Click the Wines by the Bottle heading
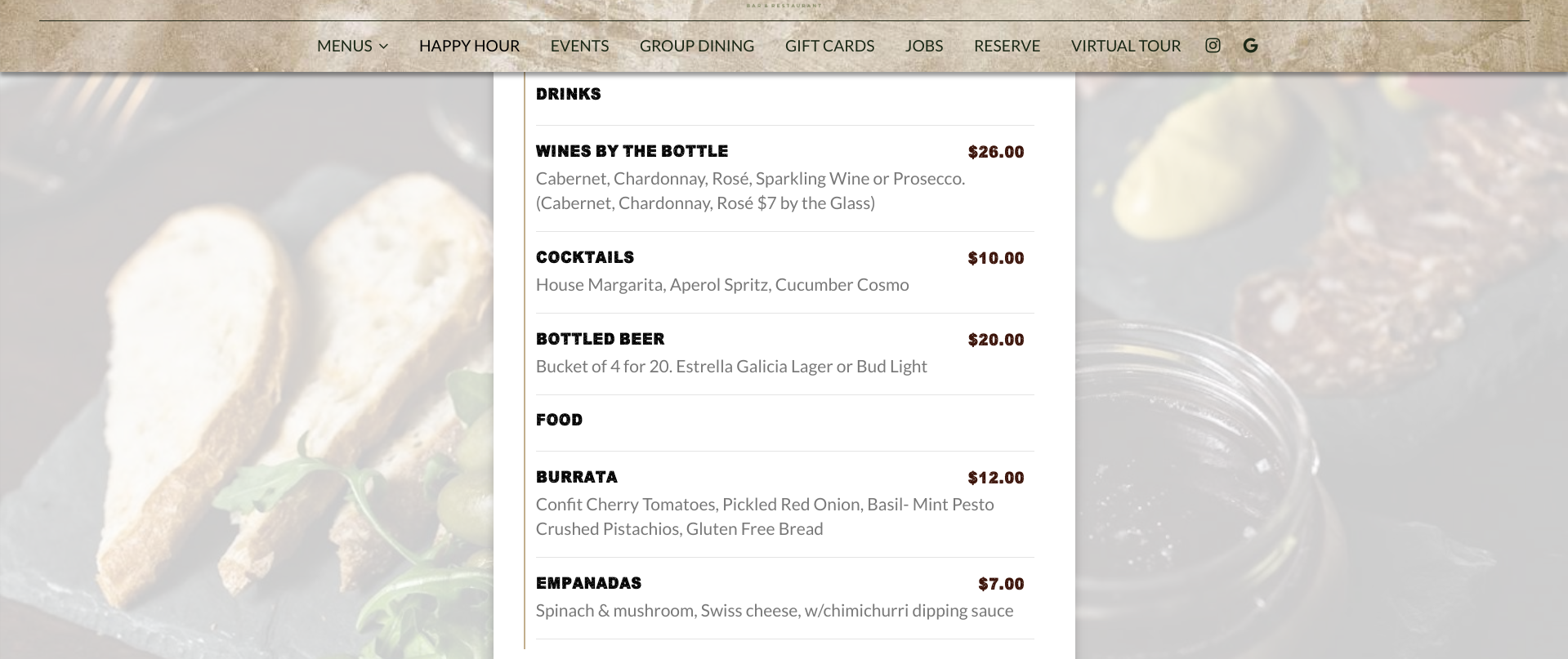Screen dimensions: 1568x659 [632, 151]
